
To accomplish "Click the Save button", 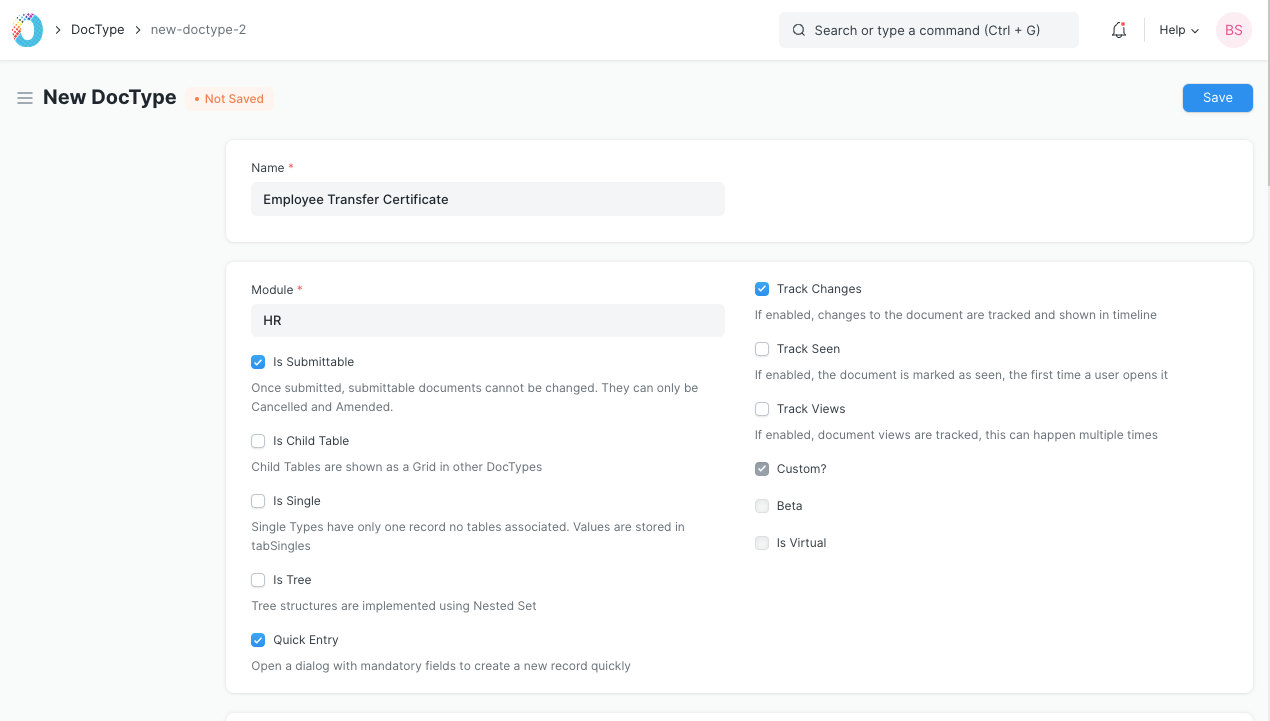I will click(x=1217, y=98).
